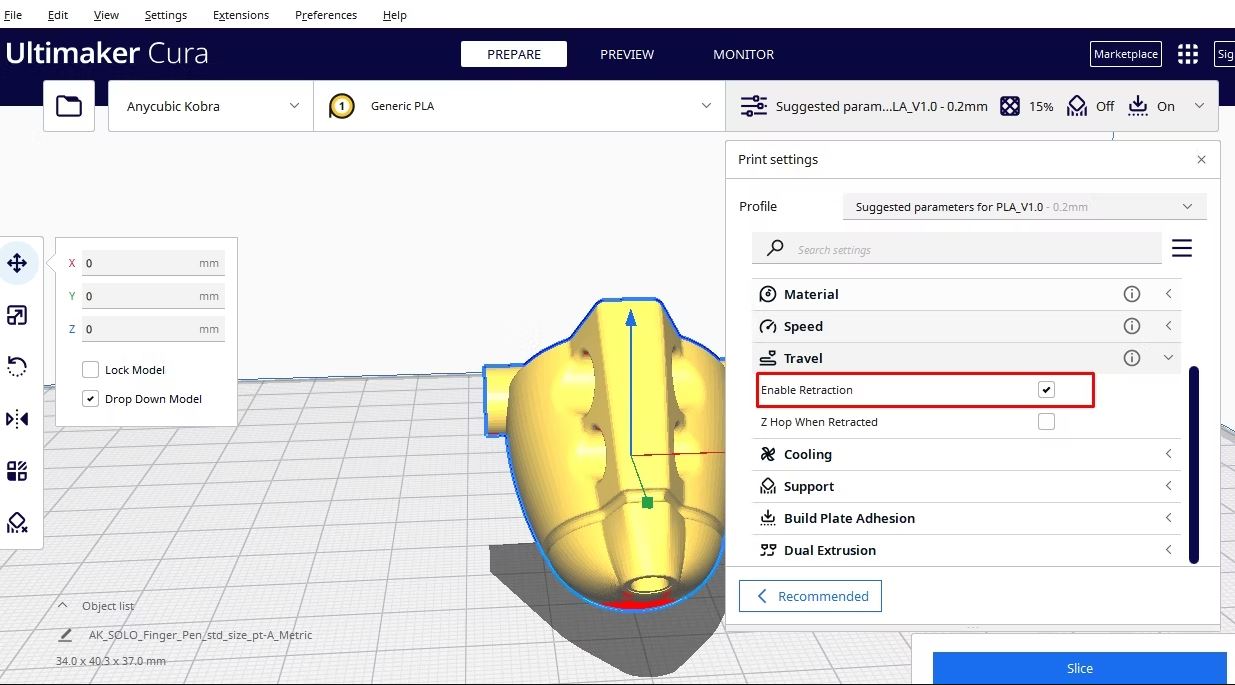Screen dimensions: 1235x685
Task: Open the Extensions menu
Action: (x=241, y=15)
